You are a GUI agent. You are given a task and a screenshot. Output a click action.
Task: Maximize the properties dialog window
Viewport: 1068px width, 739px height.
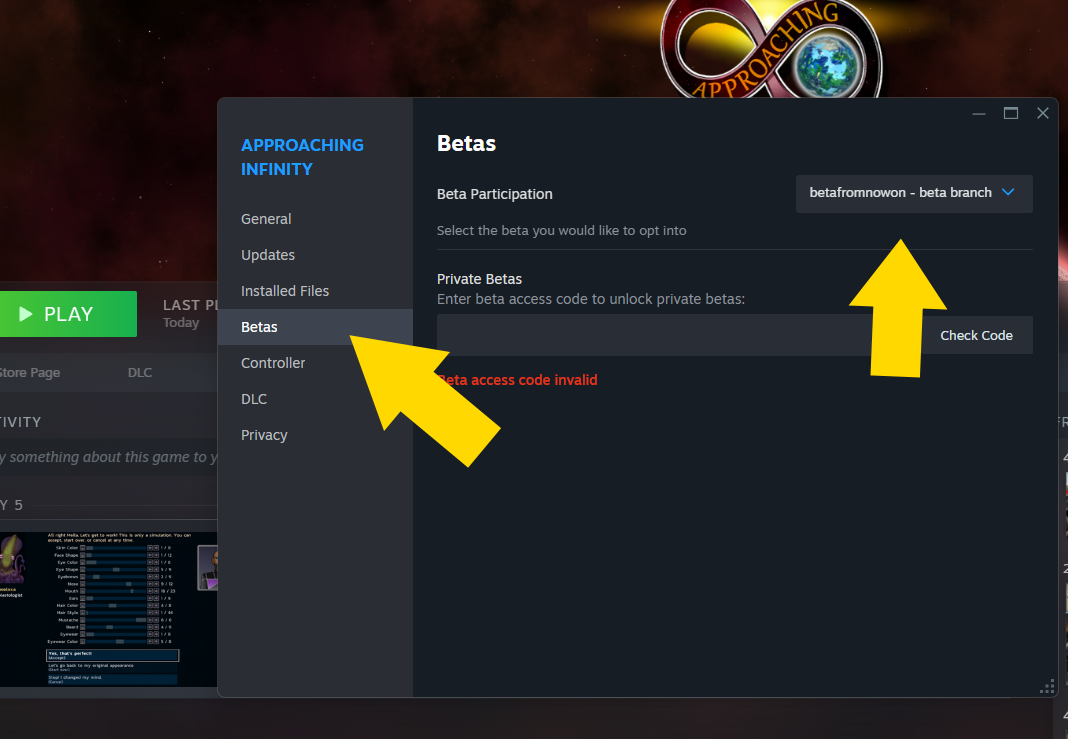click(1011, 114)
